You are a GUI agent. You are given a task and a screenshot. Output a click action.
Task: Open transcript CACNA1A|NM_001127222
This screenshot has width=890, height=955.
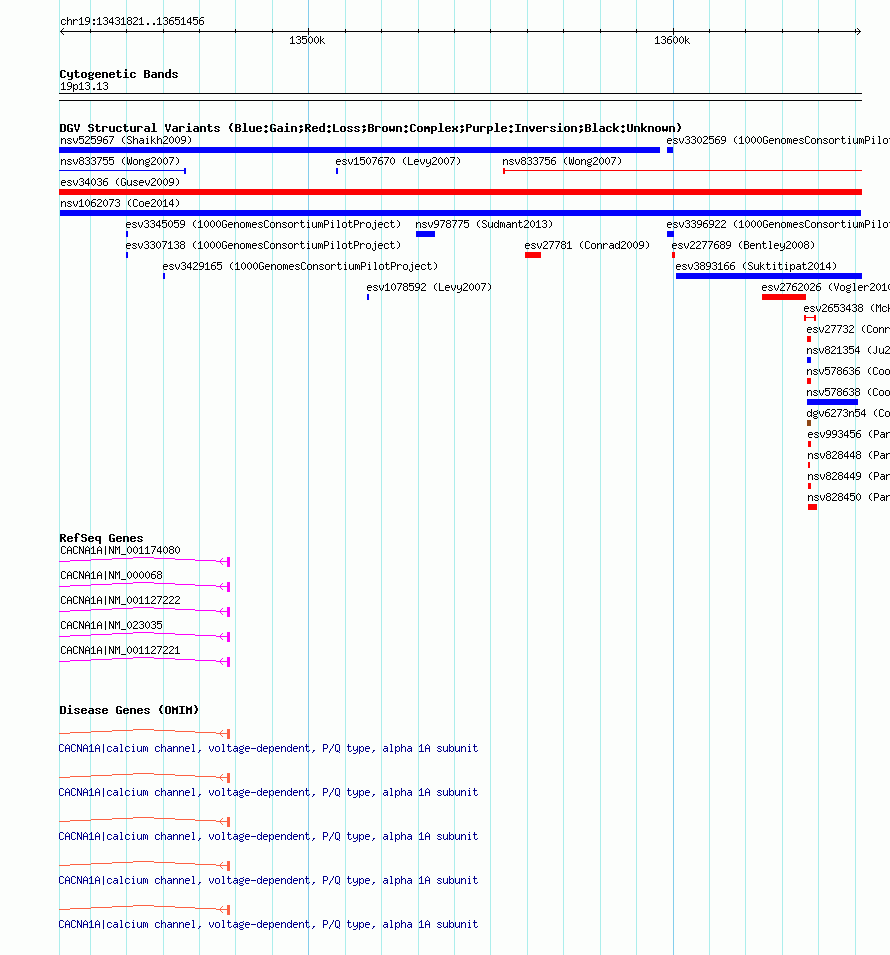point(120,600)
